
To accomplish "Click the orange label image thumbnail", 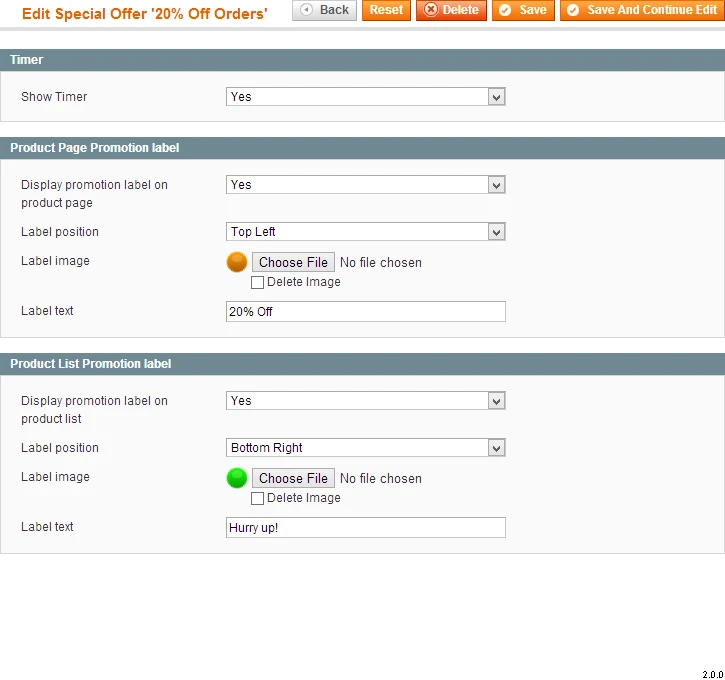I will coord(237,262).
